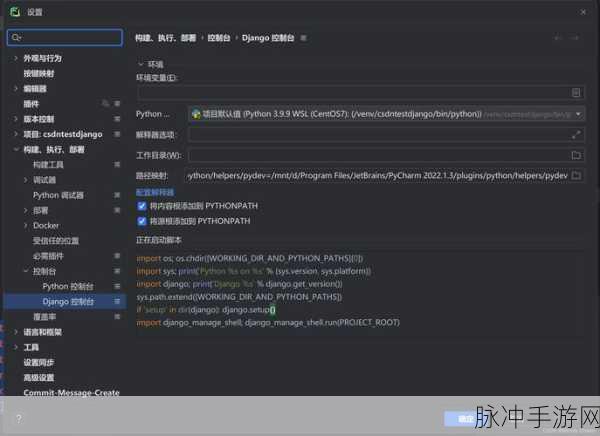Click the PyCharm logo in the title bar
600x436 pixels.
15,12
